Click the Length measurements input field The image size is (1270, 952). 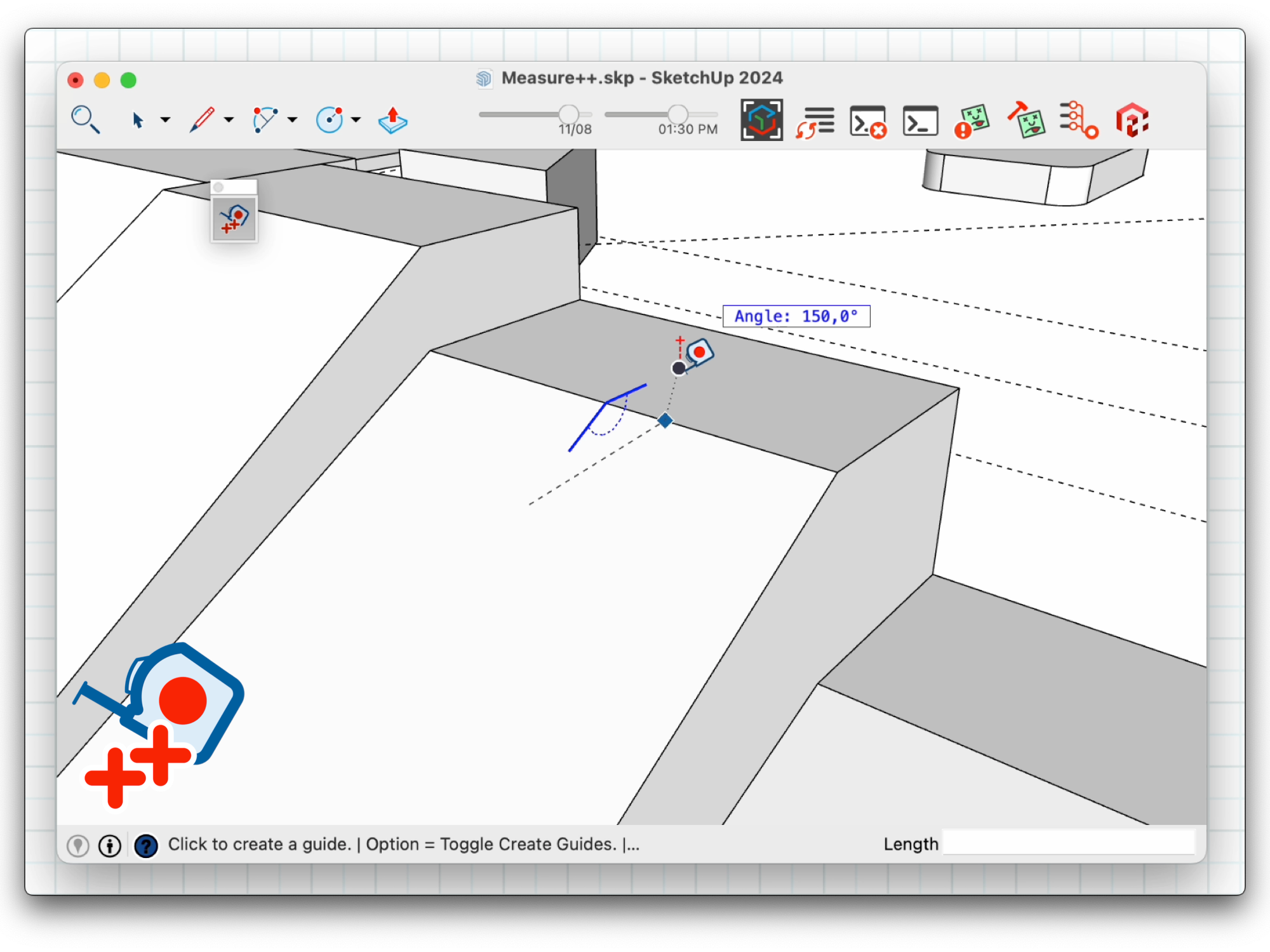click(x=1068, y=843)
